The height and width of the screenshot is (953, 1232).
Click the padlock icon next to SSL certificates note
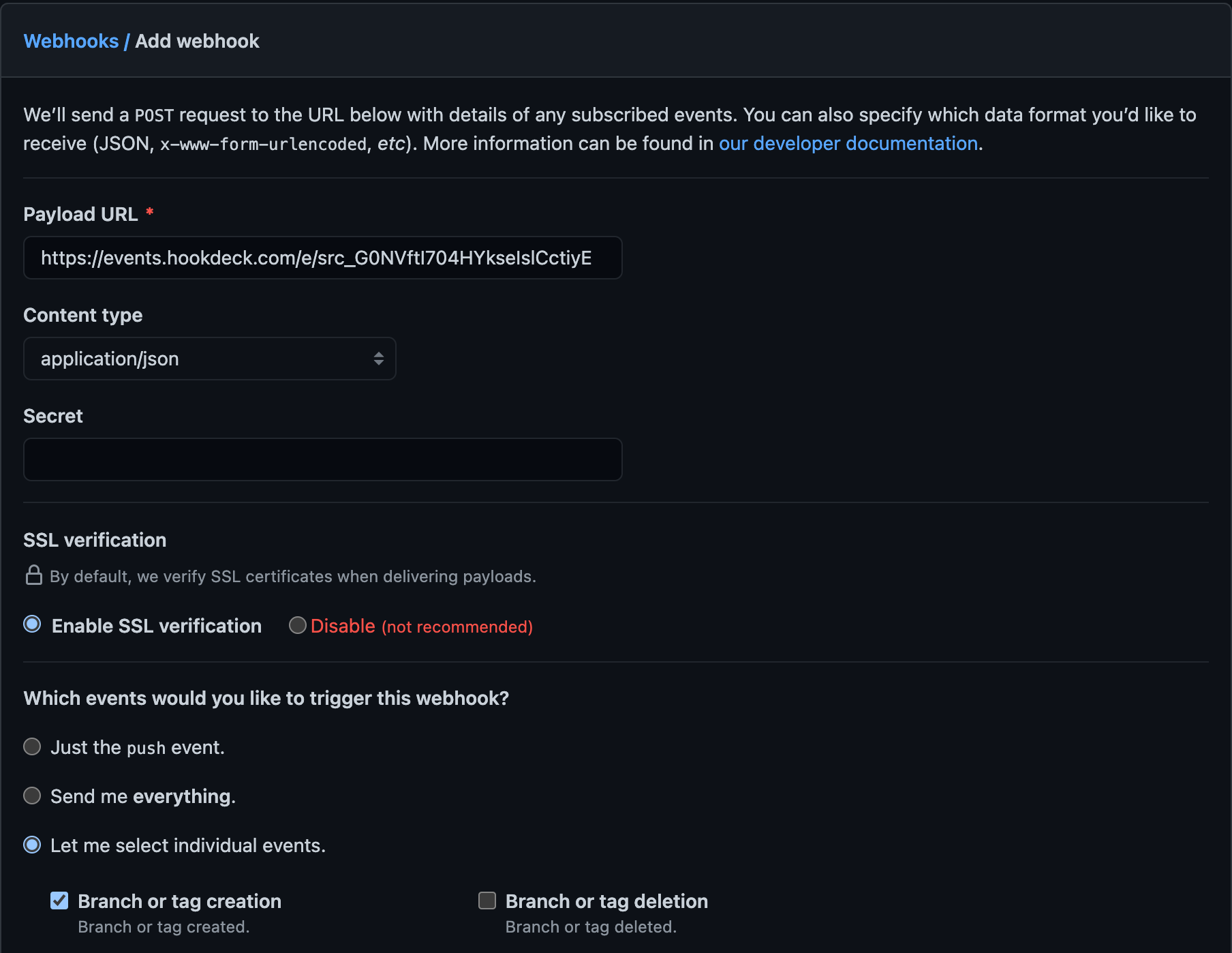coord(33,575)
